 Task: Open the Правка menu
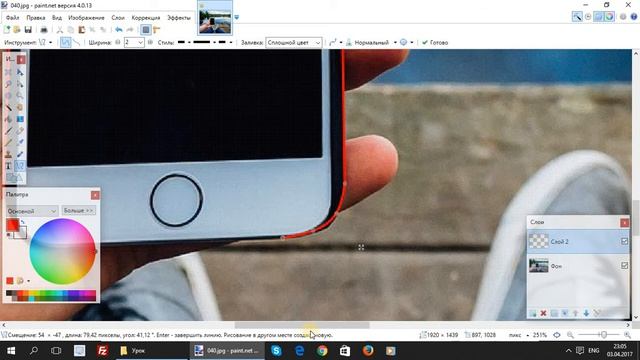pyautogui.click(x=36, y=18)
